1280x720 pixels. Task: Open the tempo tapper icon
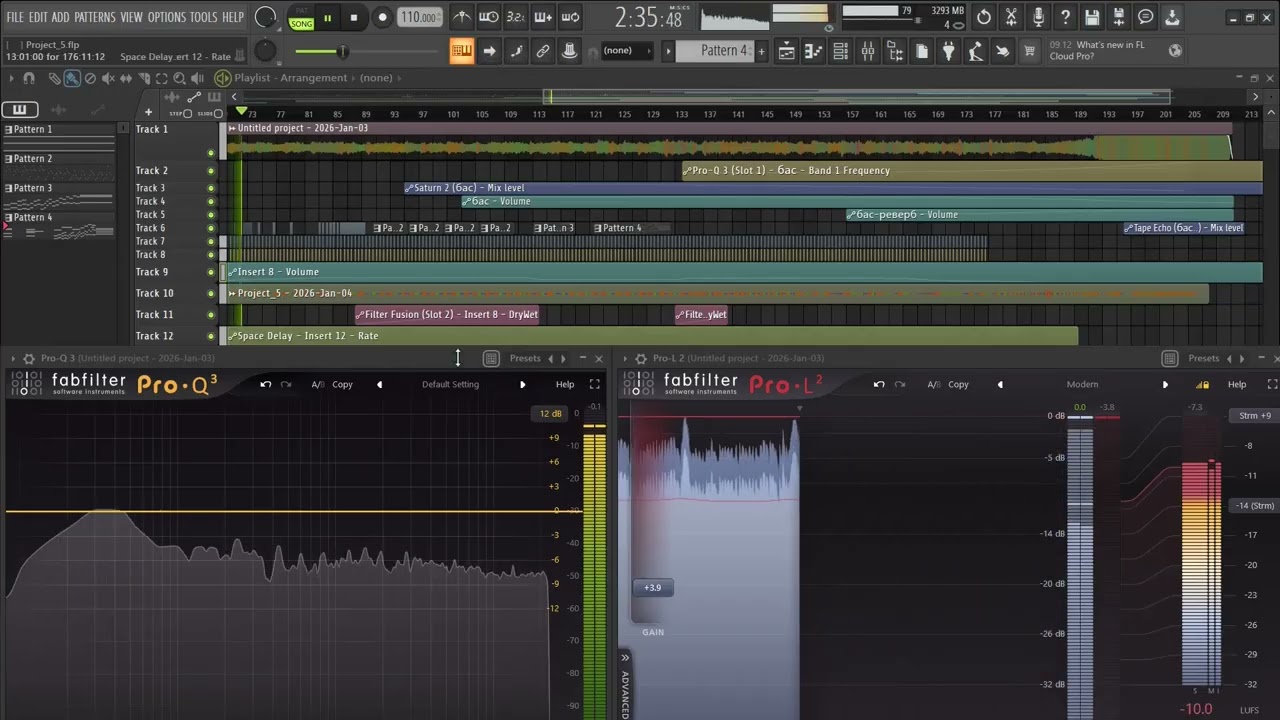click(976, 51)
